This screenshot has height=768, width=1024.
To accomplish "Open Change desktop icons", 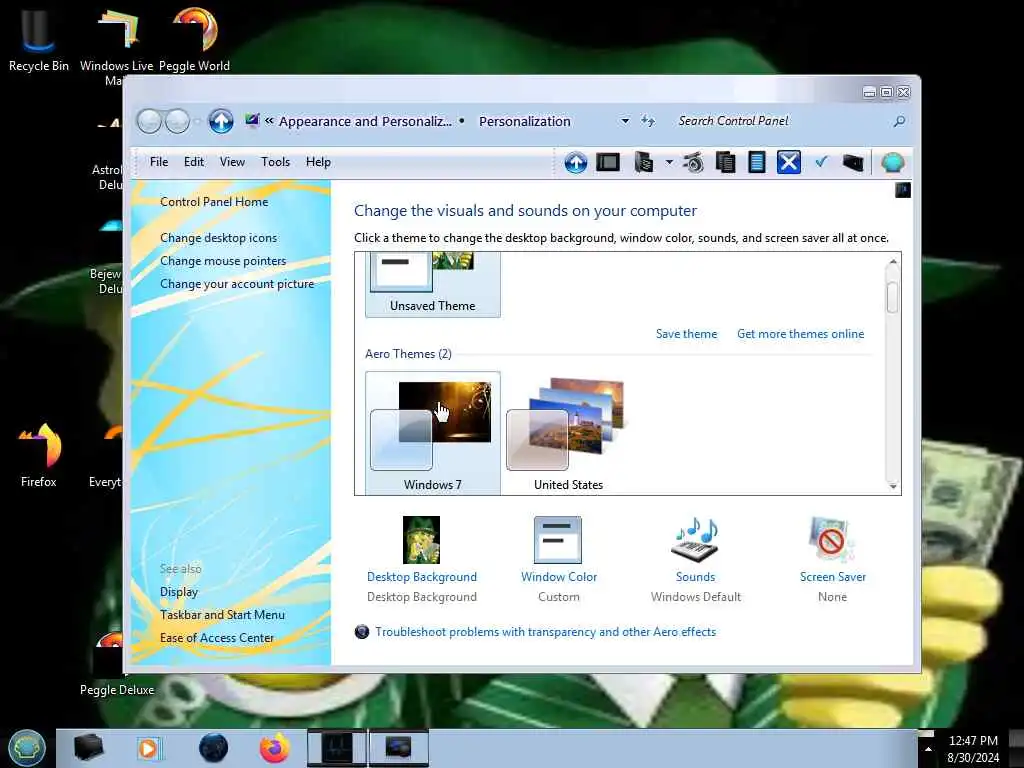I will pyautogui.click(x=218, y=238).
